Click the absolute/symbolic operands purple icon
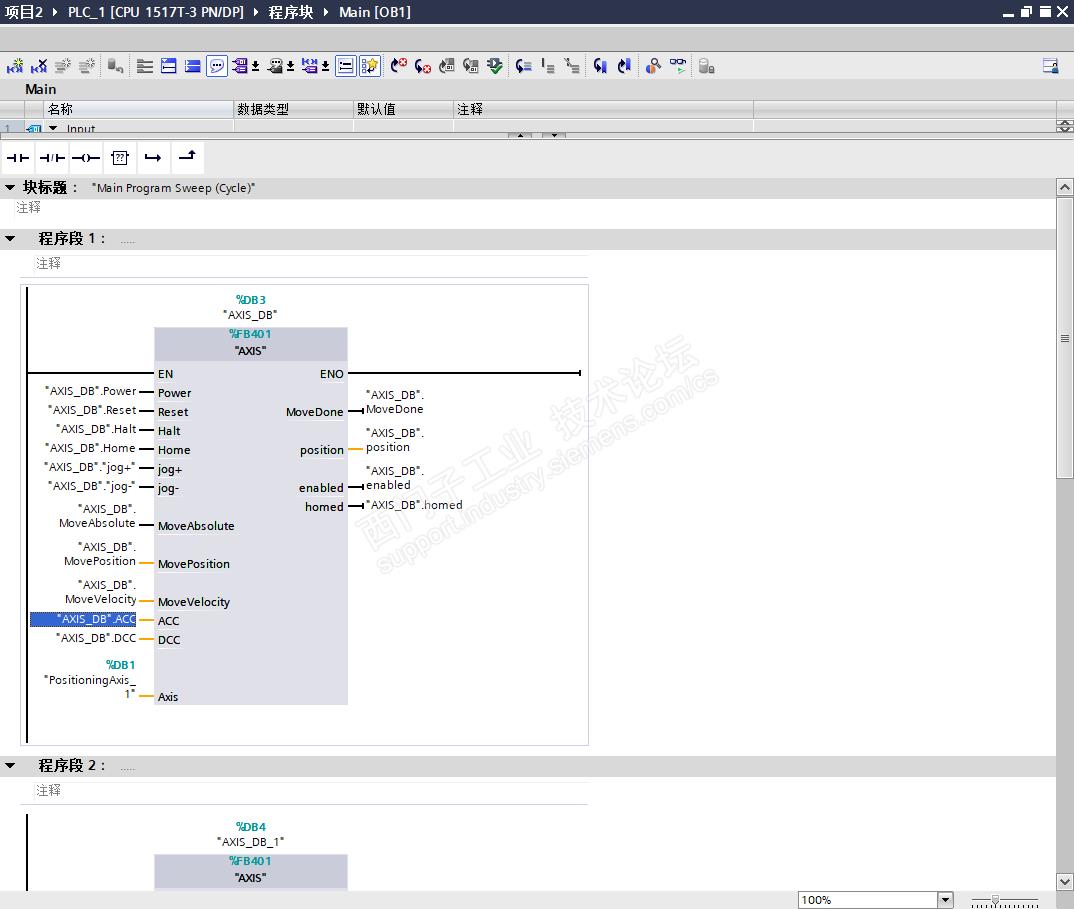Screen dimensions: 1074x909 tap(240, 66)
